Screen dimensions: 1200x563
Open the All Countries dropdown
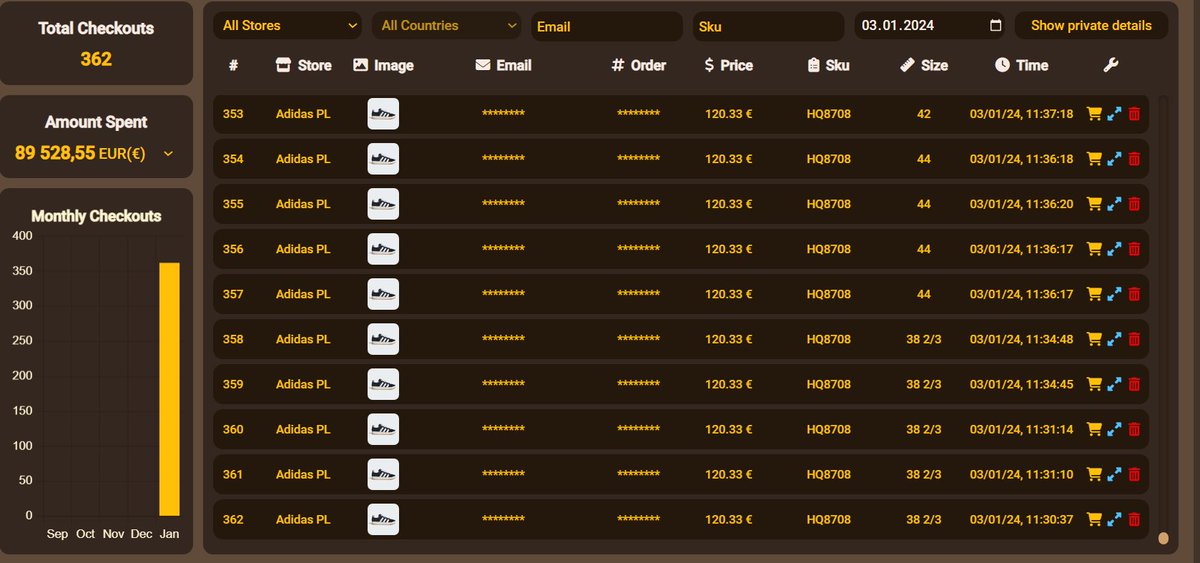click(x=447, y=25)
